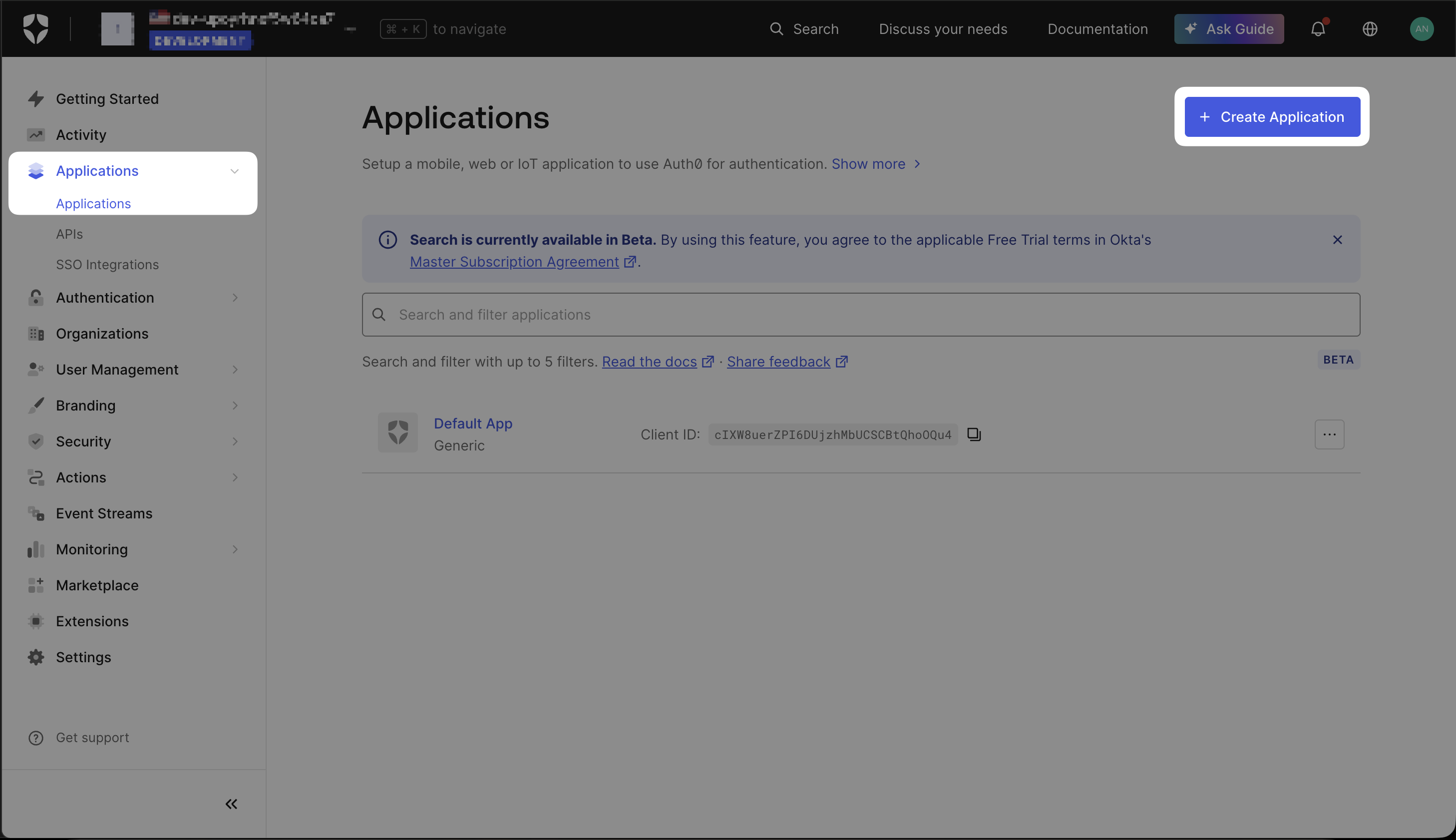
Task: Click the Security shield icon
Action: click(36, 441)
